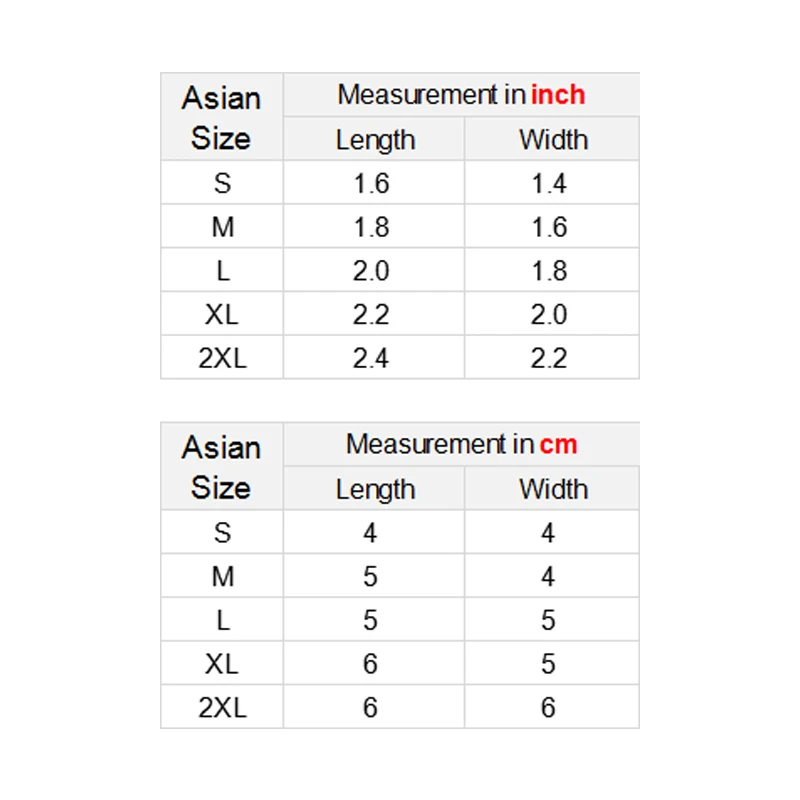This screenshot has width=800, height=800.
Task: Click the M length value 1.8 in the inch table
Action: (x=371, y=228)
